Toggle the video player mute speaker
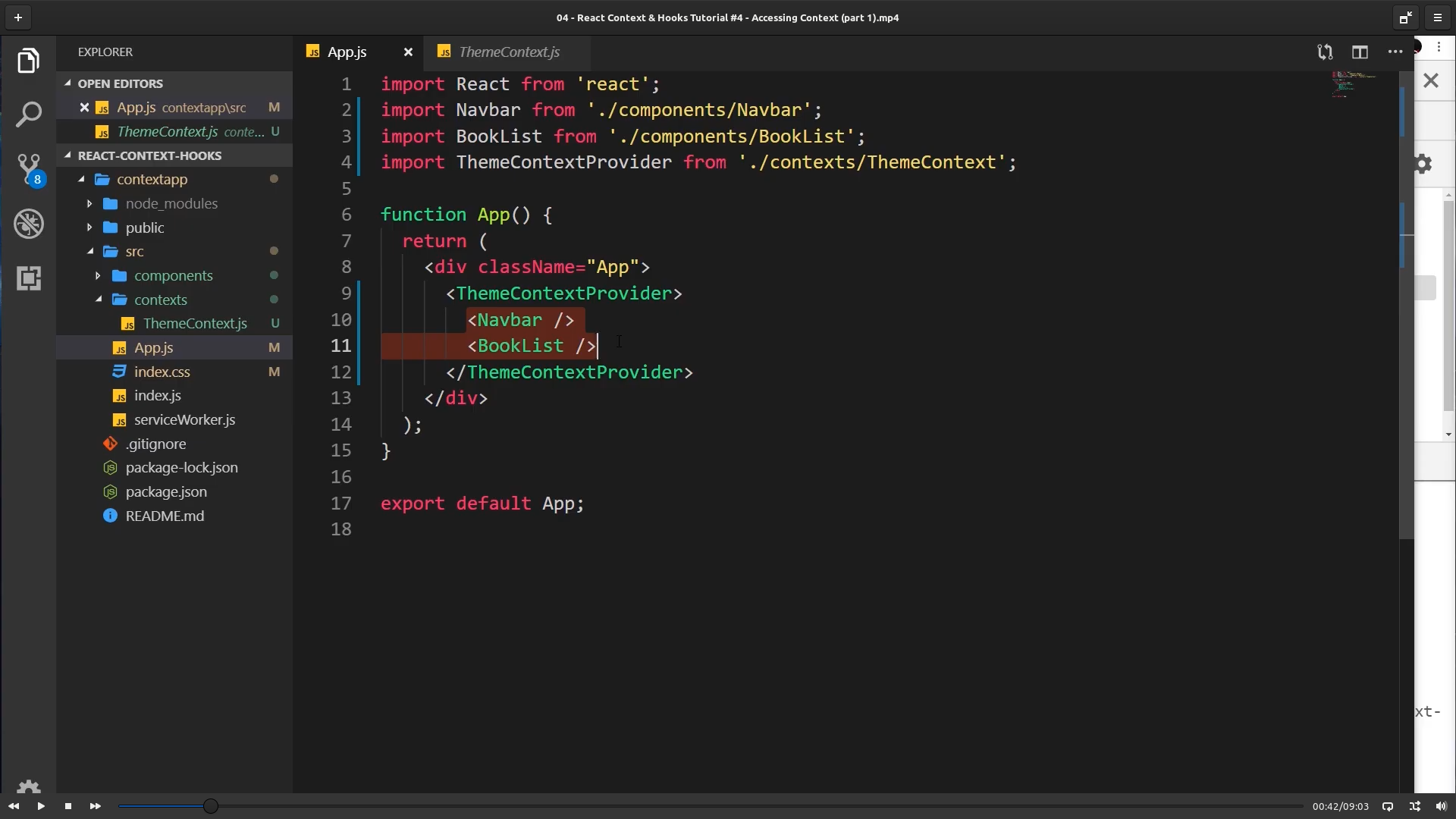Image resolution: width=1456 pixels, height=819 pixels. [x=1441, y=806]
